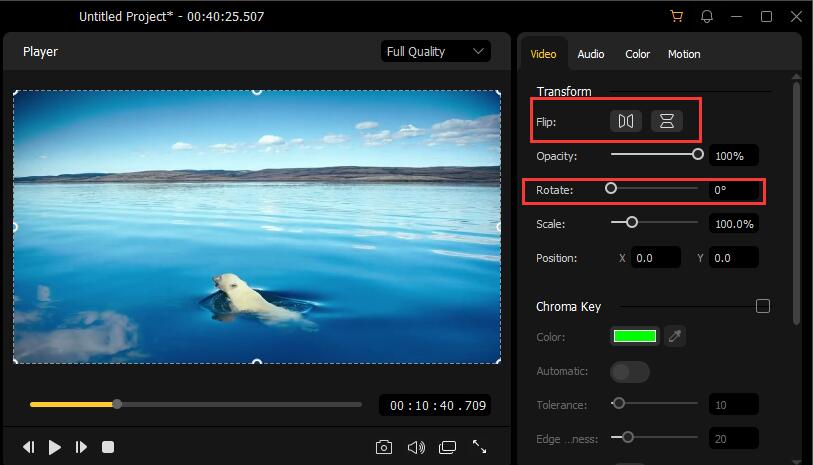The height and width of the screenshot is (465, 813).
Task: Click the Position X input field
Action: click(655, 258)
